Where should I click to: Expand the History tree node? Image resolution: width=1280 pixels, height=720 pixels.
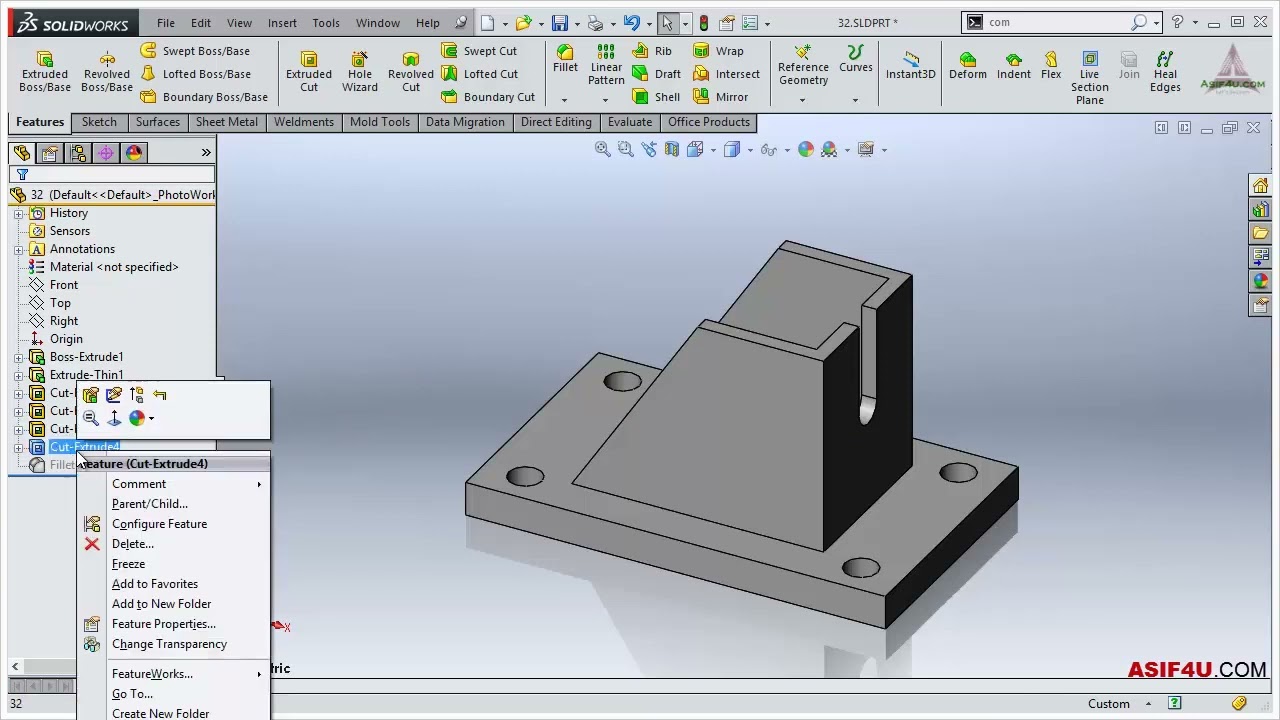[x=18, y=213]
